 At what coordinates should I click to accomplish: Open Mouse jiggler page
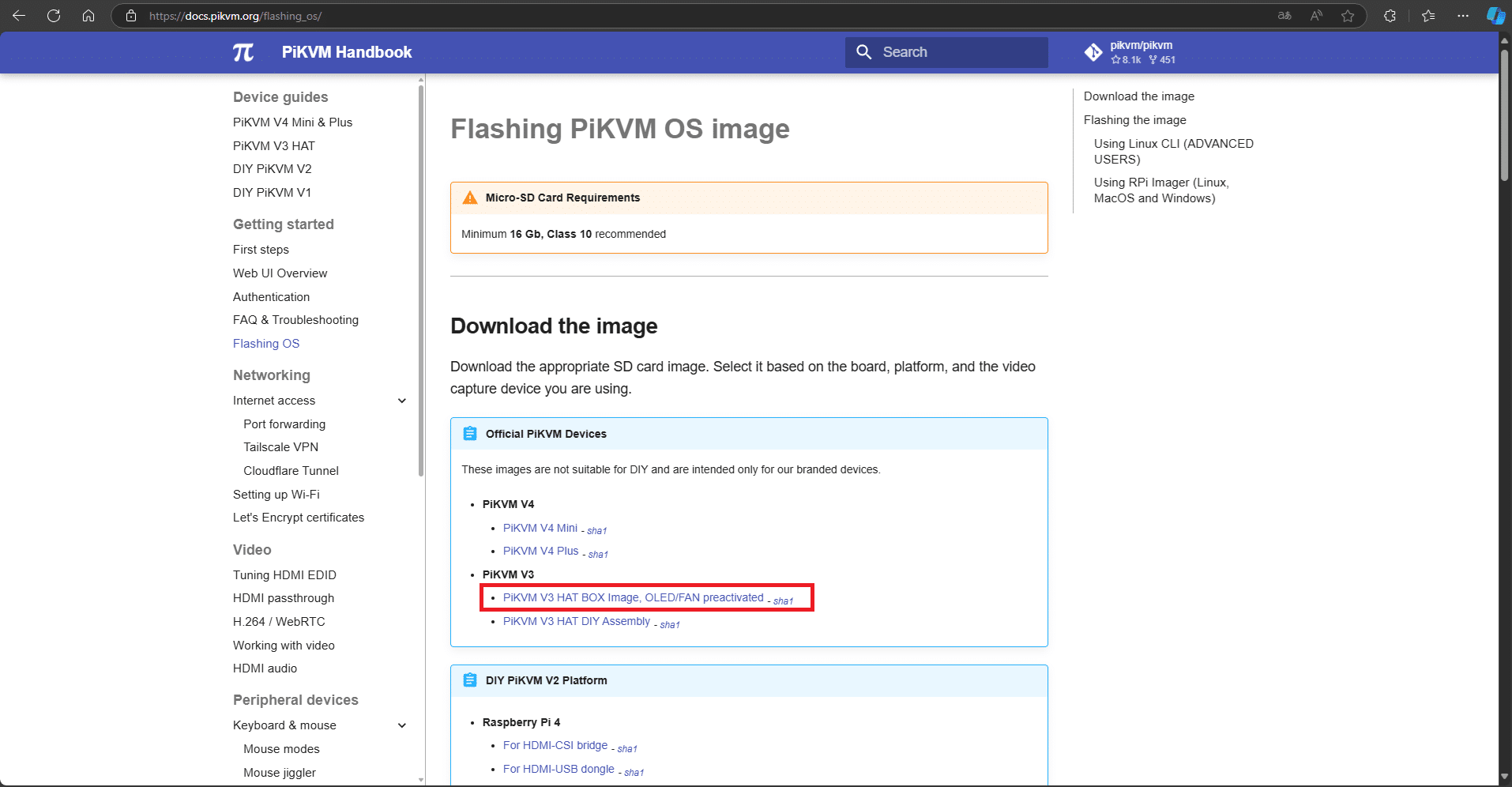(280, 773)
